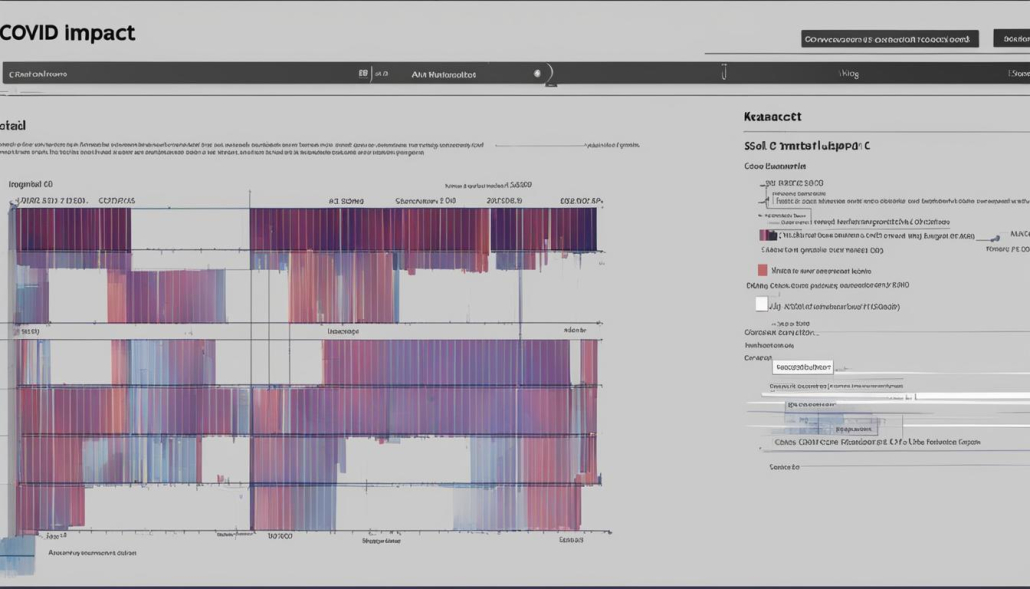Click the curved bracket icon after the round dot
The image size is (1030, 589).
pos(550,74)
